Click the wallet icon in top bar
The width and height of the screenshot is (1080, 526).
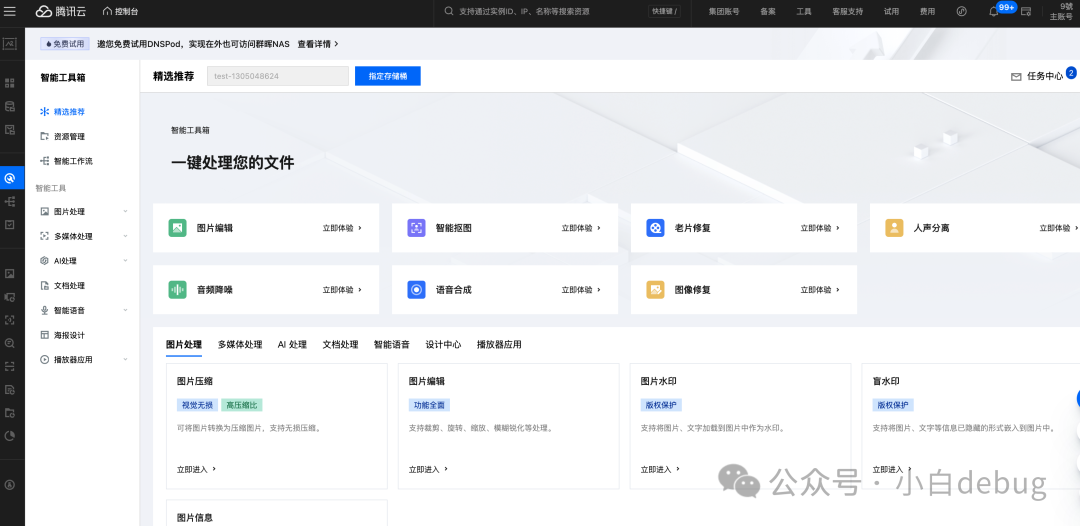(x=1026, y=11)
